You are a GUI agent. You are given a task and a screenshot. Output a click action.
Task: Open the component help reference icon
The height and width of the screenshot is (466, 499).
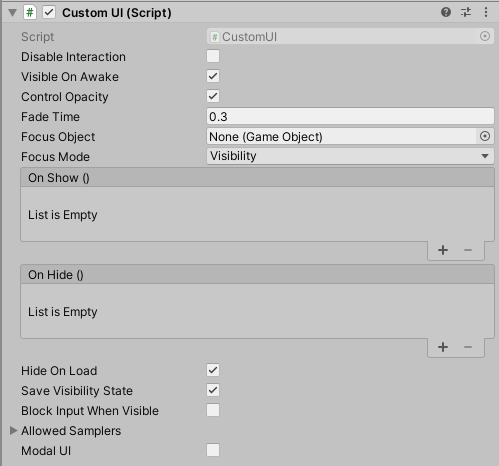(x=446, y=12)
